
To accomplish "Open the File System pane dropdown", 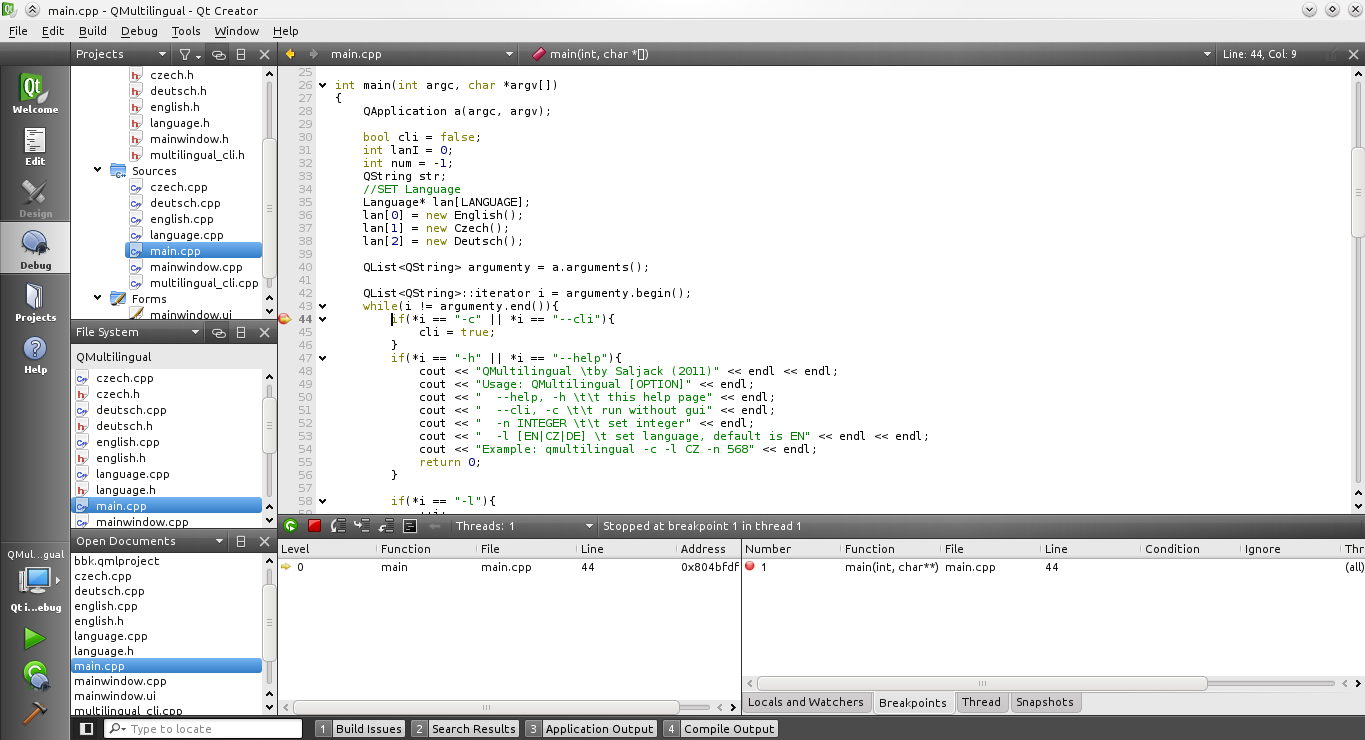I will tap(138, 332).
